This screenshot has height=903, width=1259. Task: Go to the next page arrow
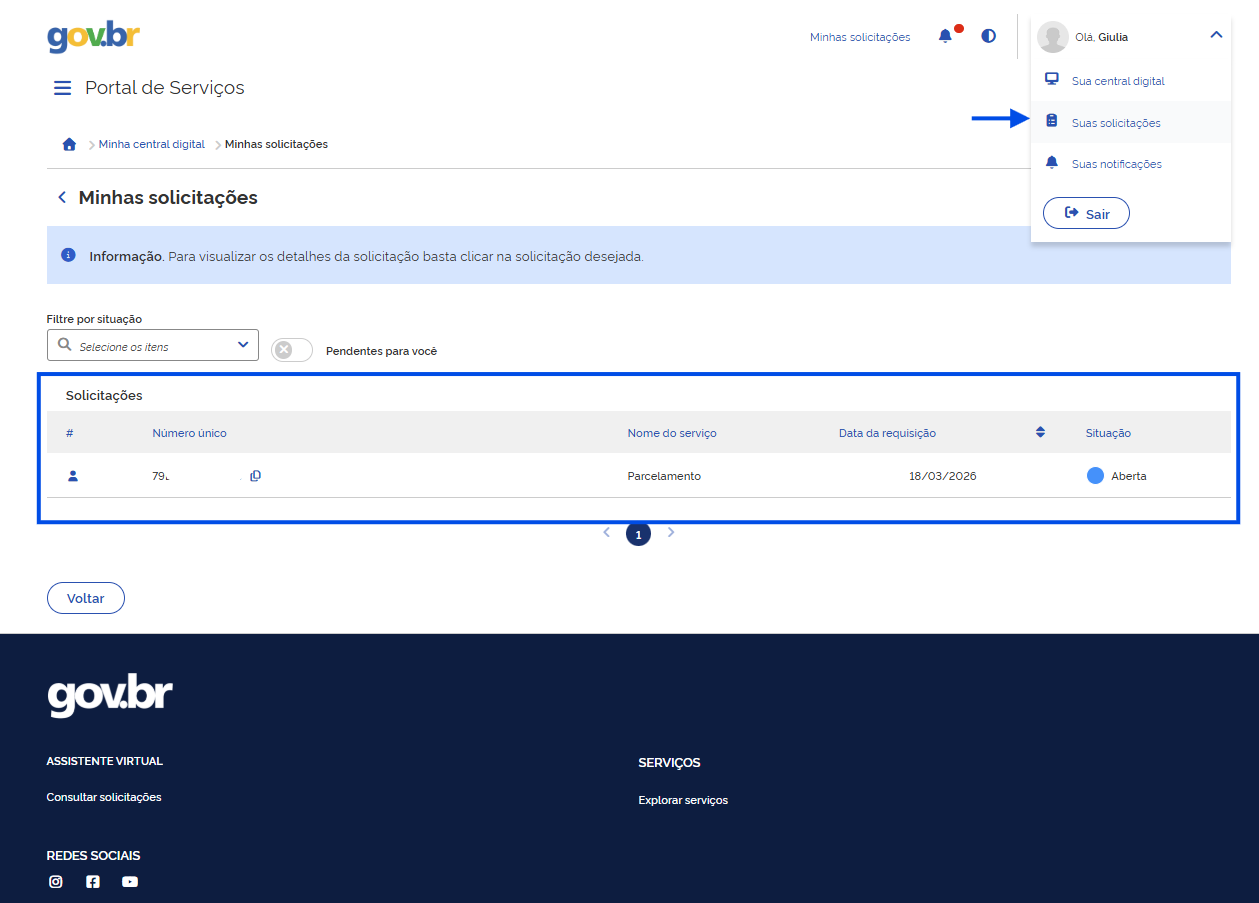pyautogui.click(x=671, y=533)
